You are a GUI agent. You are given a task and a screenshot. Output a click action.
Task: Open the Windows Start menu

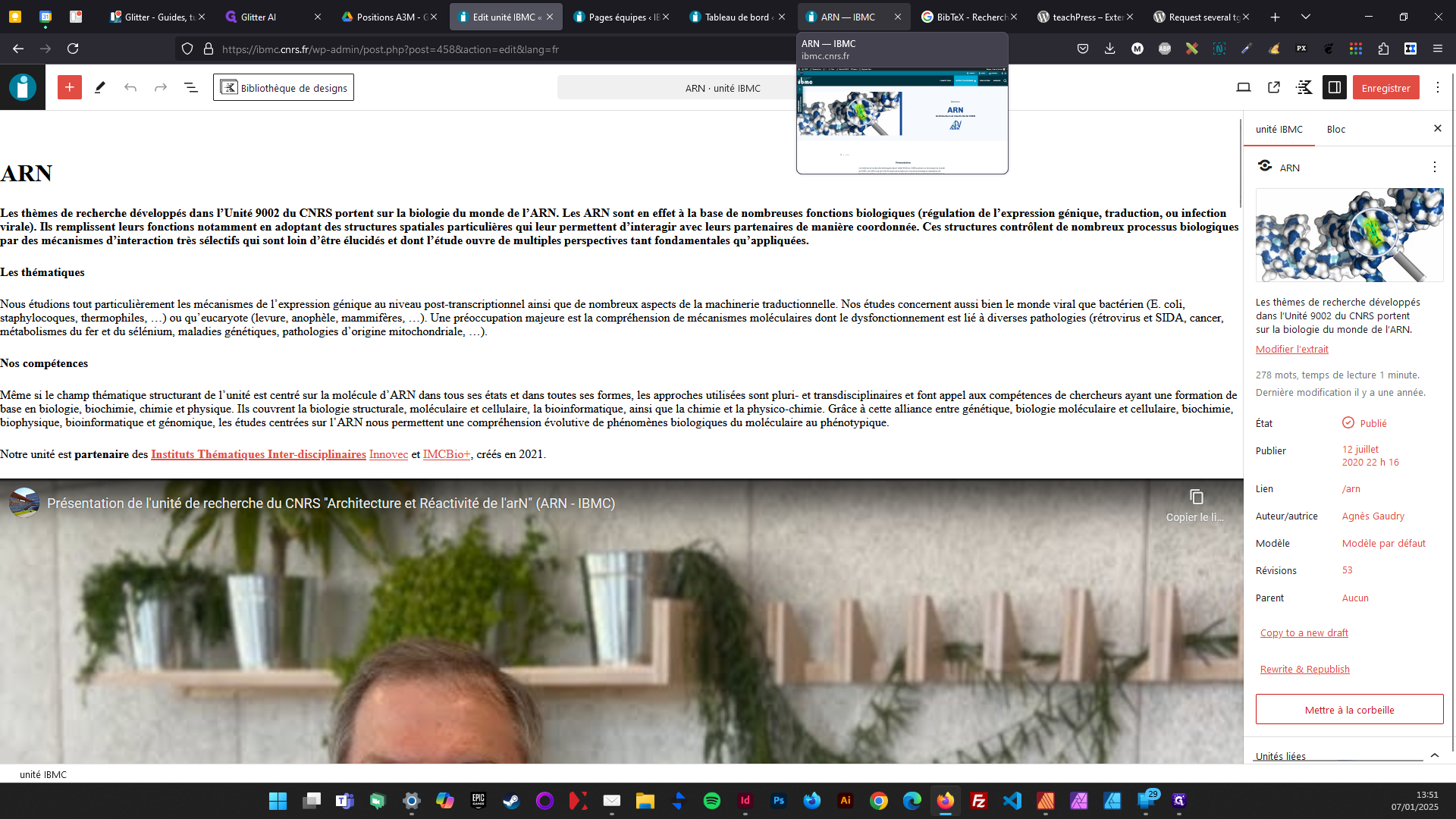(278, 801)
